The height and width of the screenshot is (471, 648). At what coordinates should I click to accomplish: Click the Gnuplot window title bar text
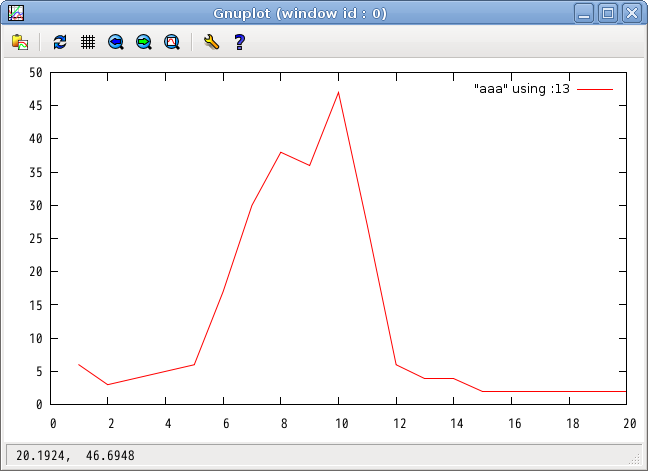(x=300, y=13)
